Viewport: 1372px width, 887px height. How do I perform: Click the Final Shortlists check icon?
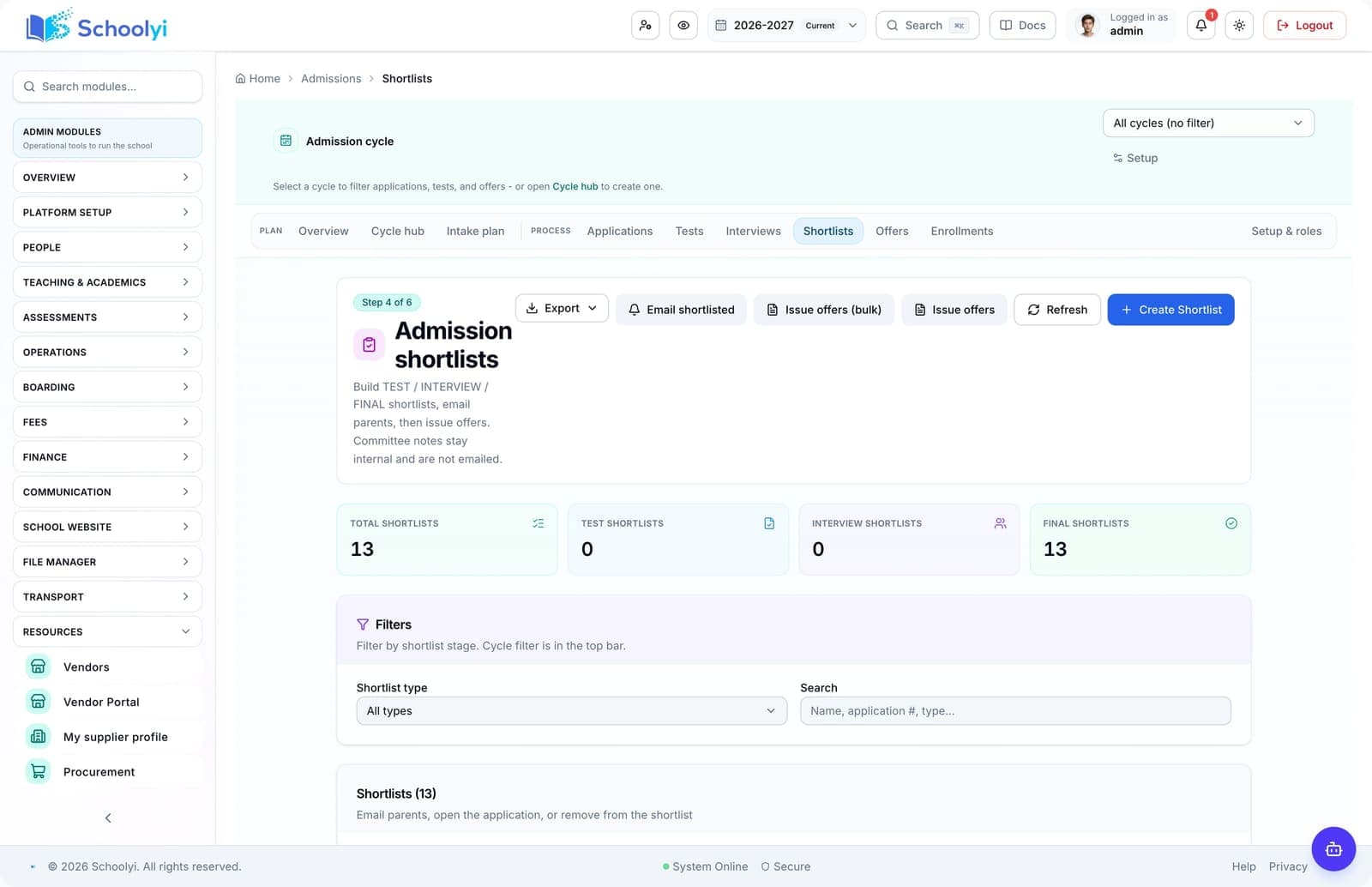pos(1231,523)
